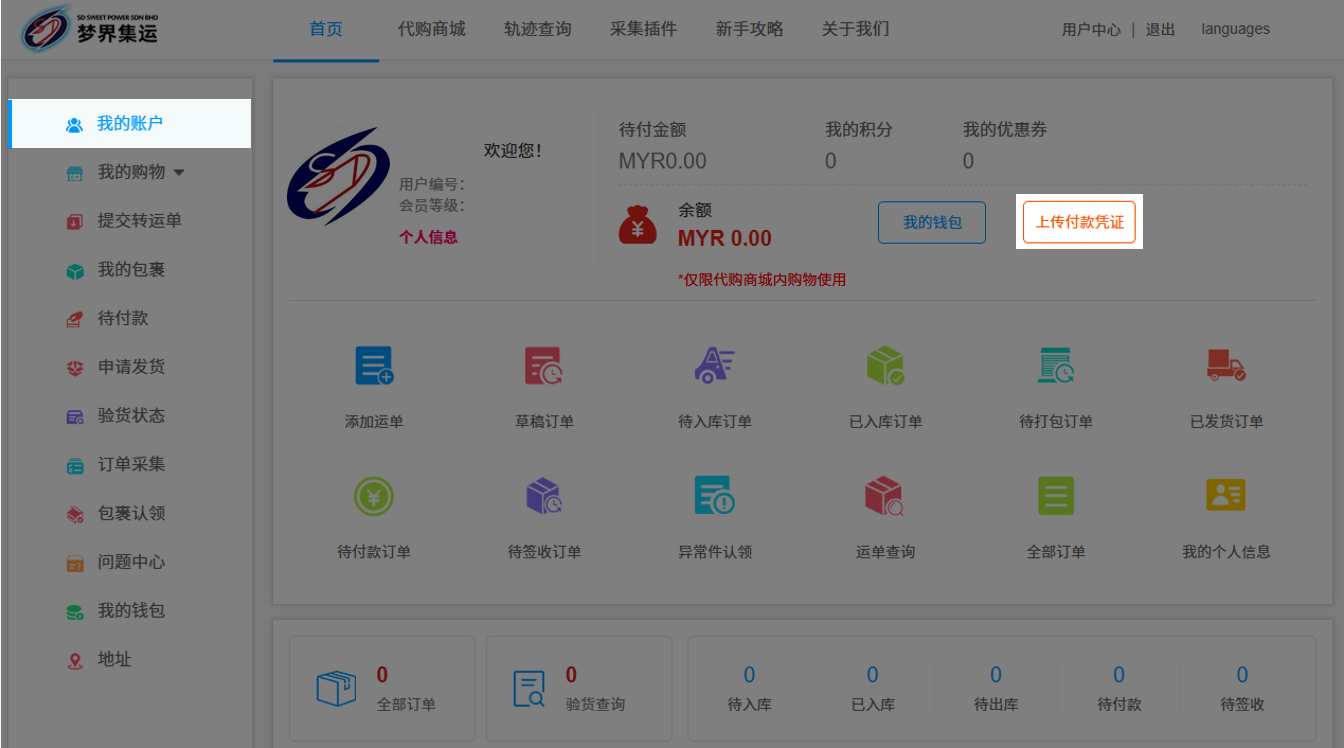Click the 待付款订单 yen coin icon

[374, 496]
